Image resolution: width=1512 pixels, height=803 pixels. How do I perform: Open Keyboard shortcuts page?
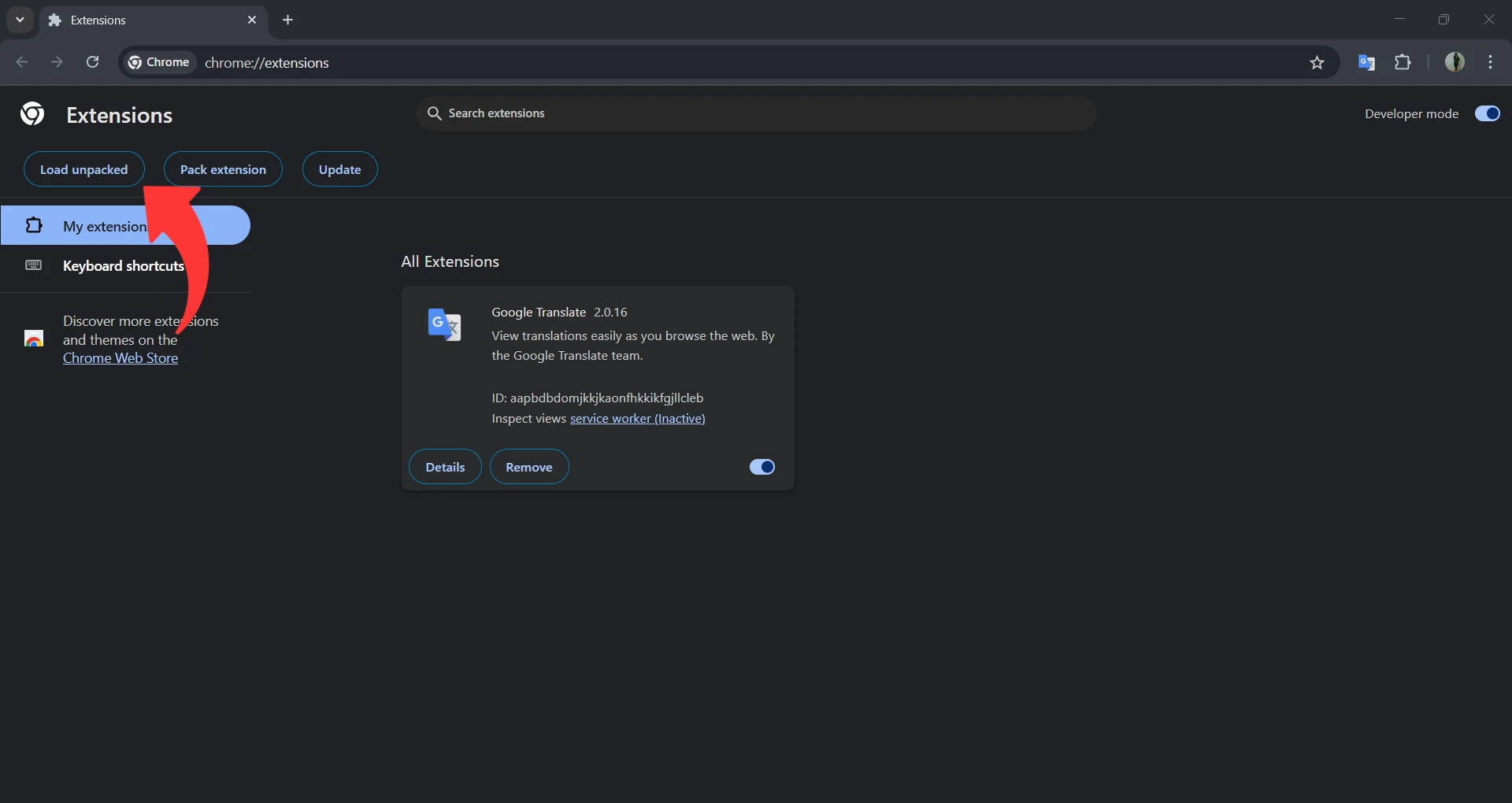click(123, 266)
